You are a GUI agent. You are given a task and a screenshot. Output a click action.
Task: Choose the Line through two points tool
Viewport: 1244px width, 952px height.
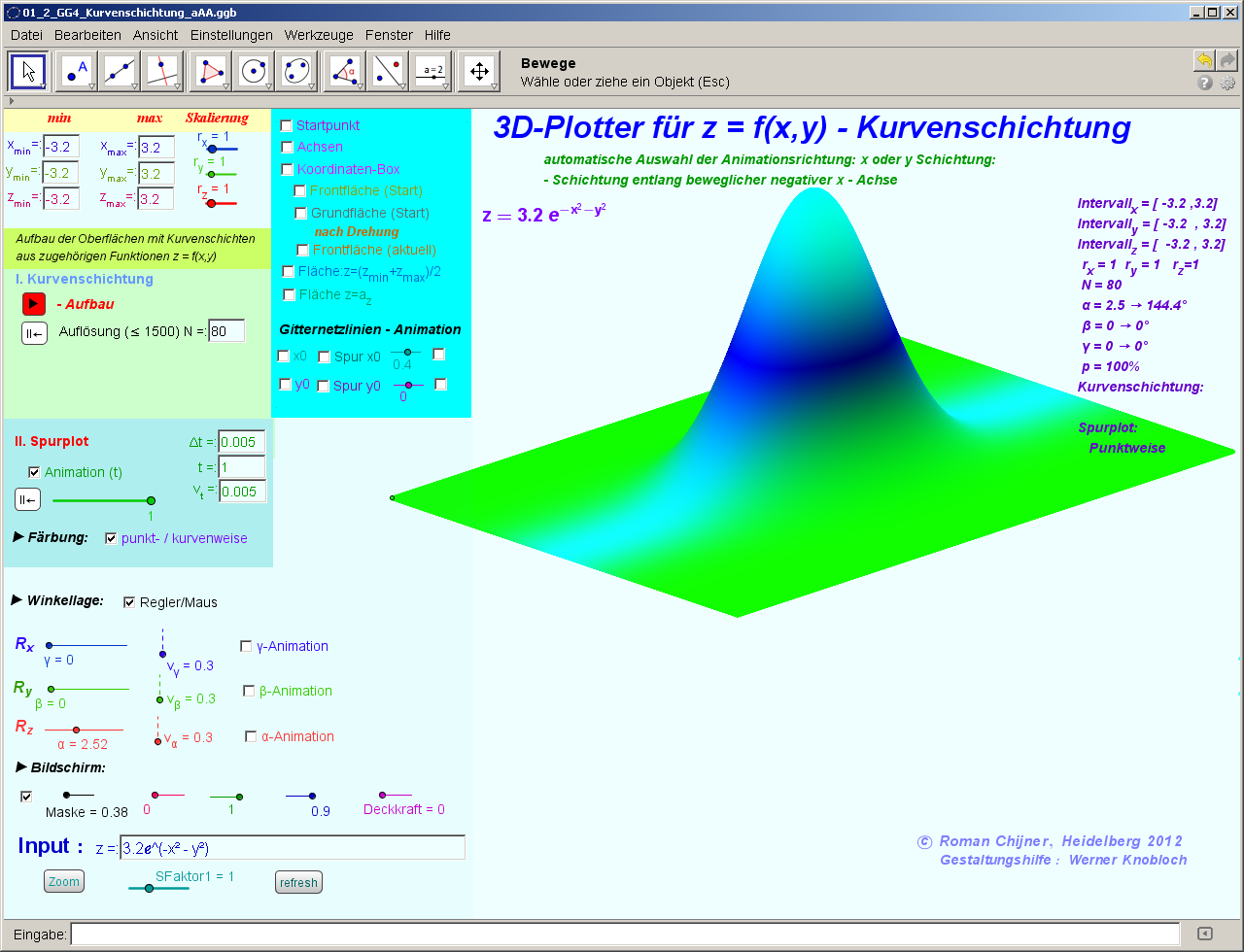(120, 71)
